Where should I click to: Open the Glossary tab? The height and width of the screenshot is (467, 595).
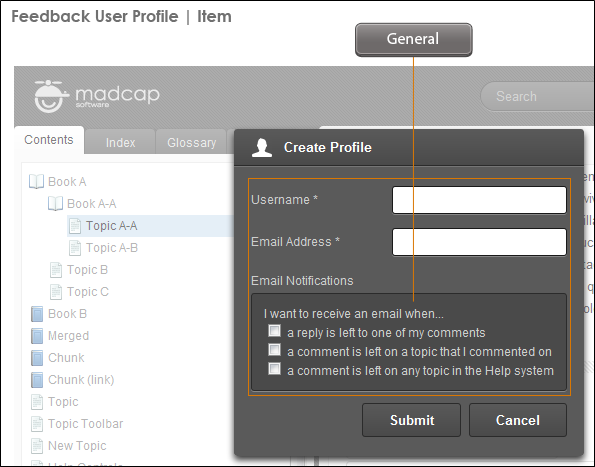192,142
